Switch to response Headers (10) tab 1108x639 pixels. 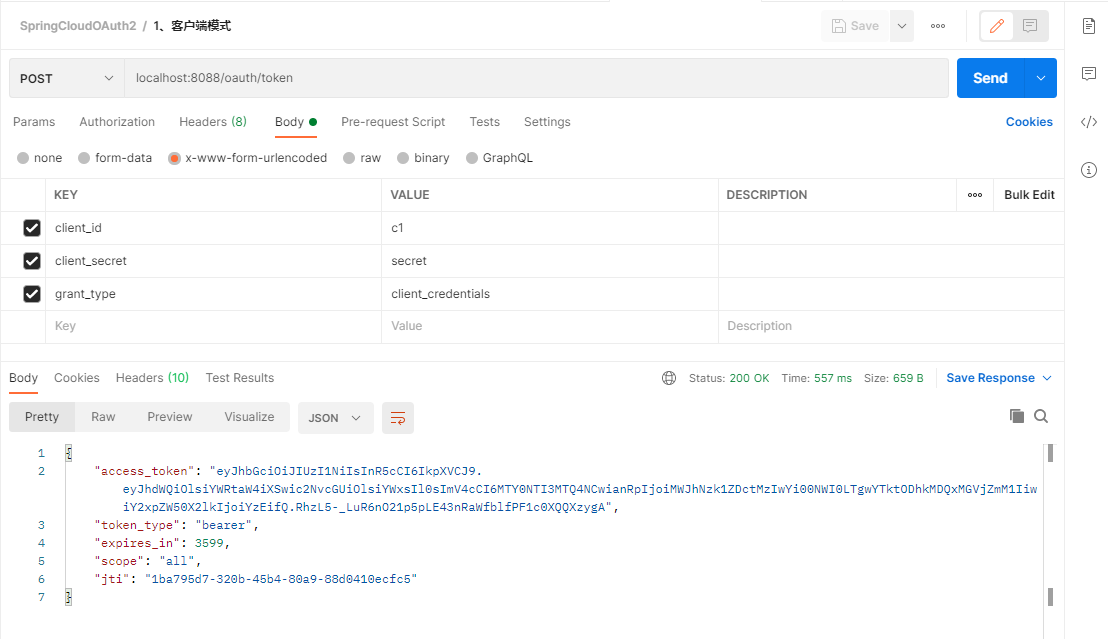click(153, 378)
